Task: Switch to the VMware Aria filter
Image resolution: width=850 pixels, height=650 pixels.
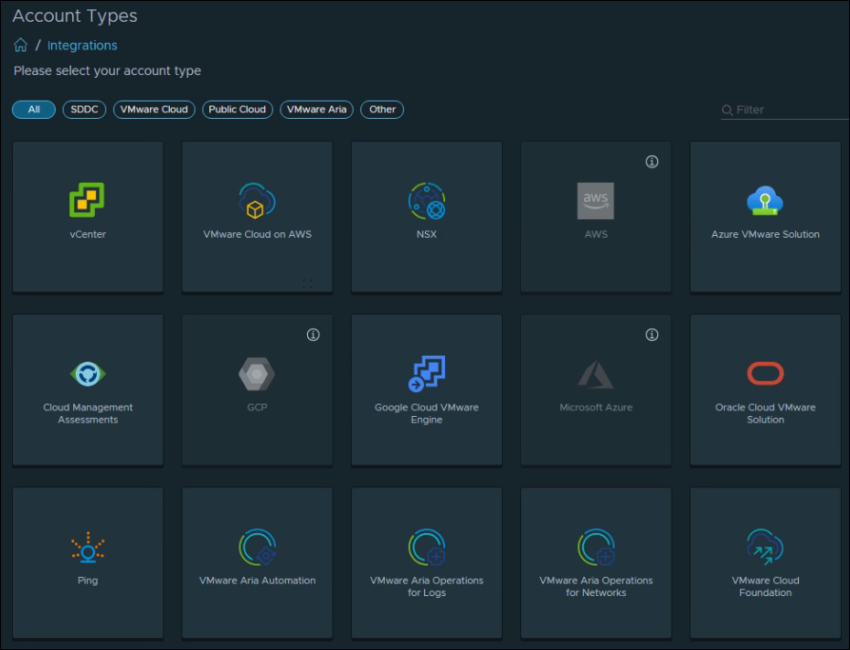Action: pyautogui.click(x=316, y=110)
